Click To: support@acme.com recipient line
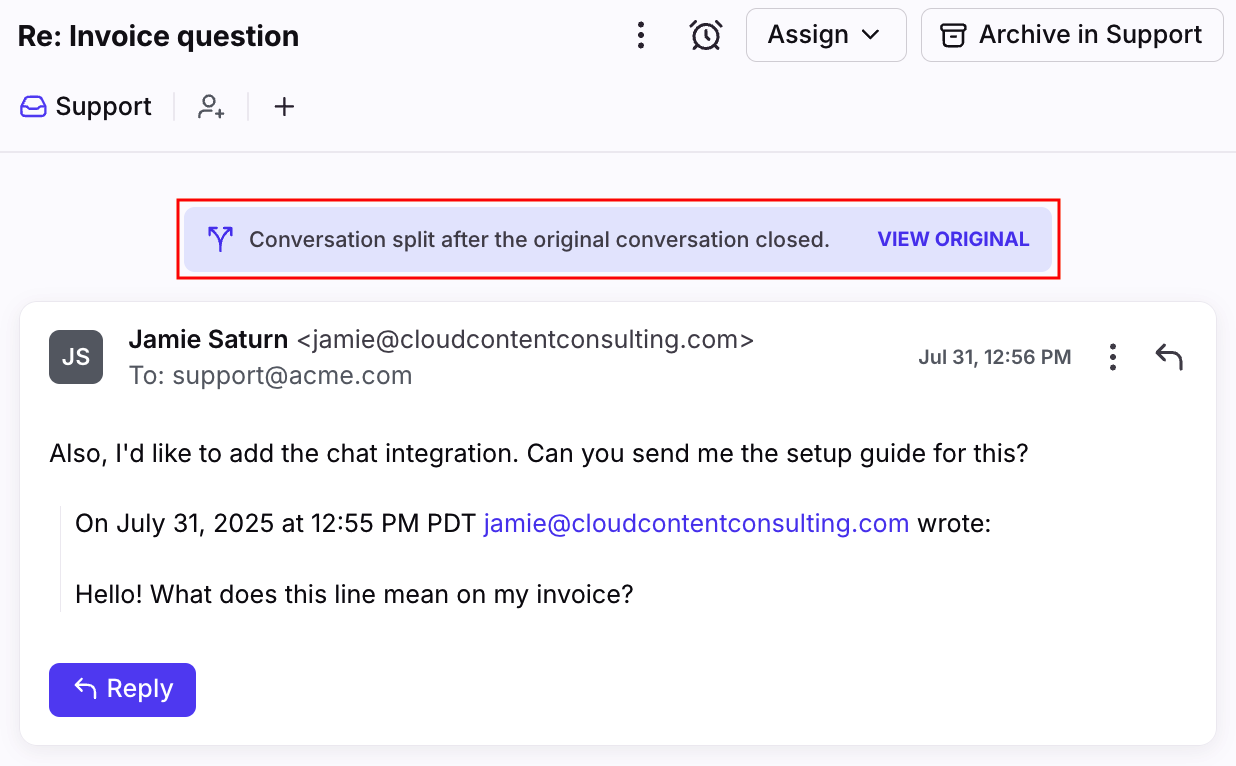The image size is (1236, 766). click(270, 376)
